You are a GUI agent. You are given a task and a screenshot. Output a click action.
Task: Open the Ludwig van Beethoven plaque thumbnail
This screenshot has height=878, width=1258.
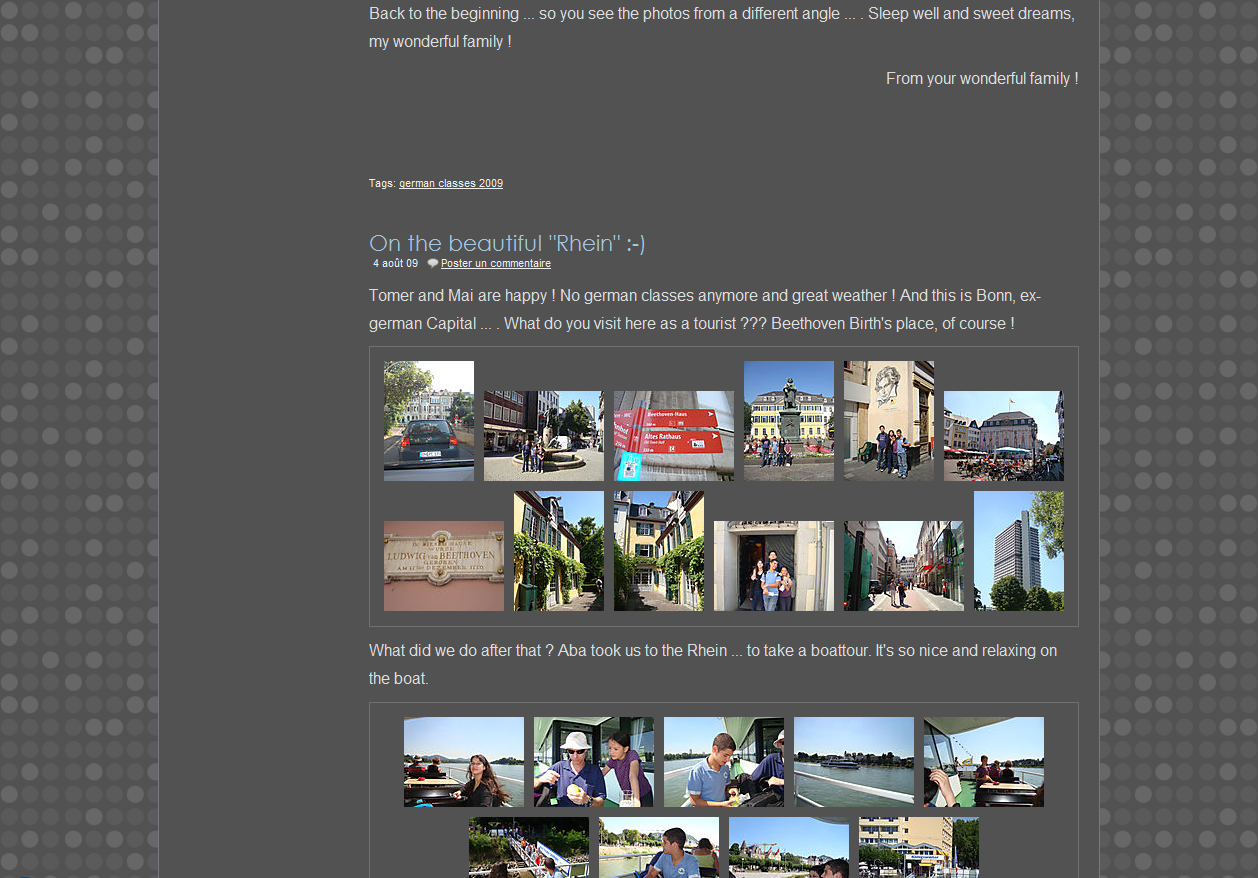(x=443, y=566)
